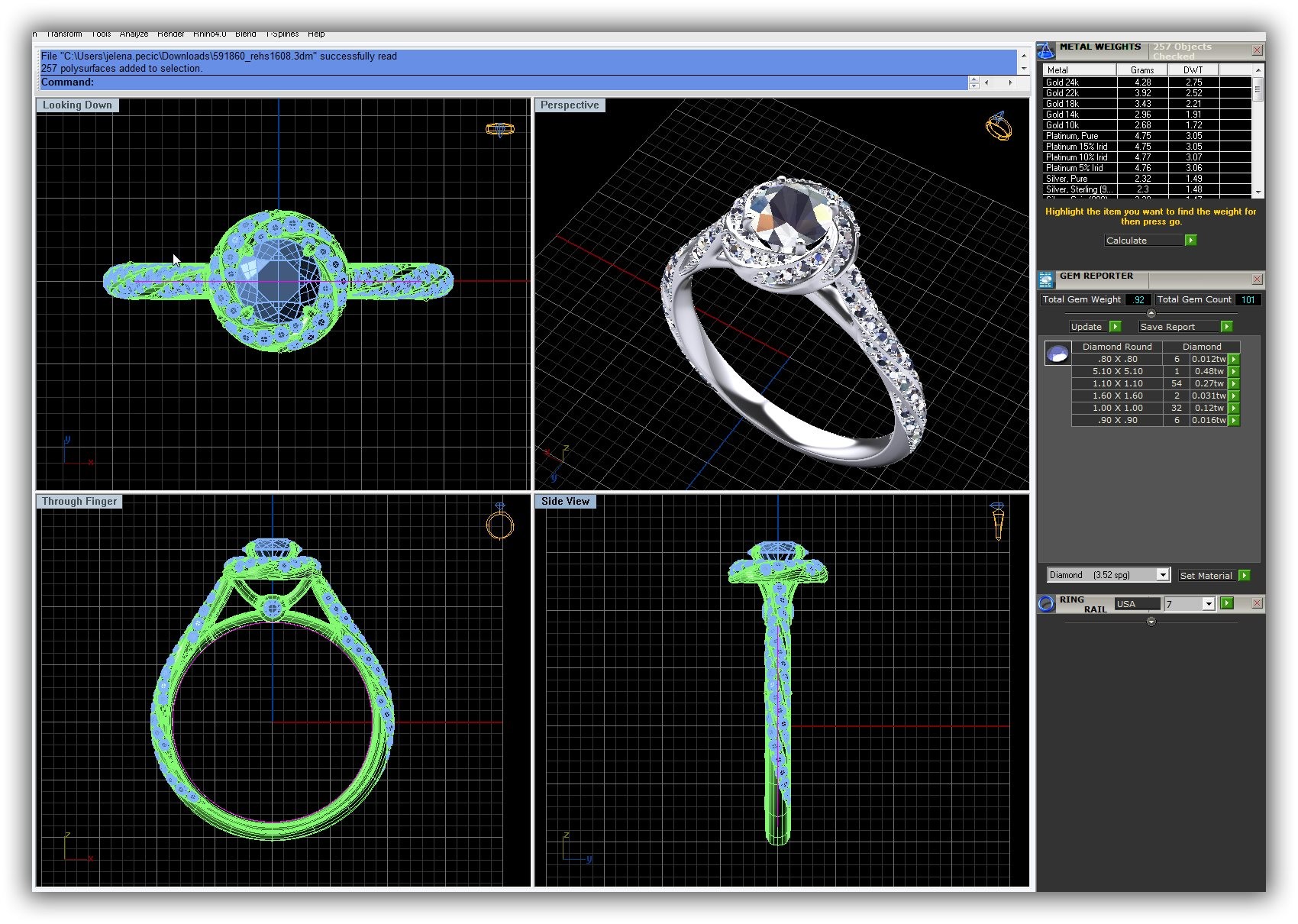Screen dimensions: 1298x924
Task: Click the round diamond gem thumbnail
Action: tap(1057, 354)
